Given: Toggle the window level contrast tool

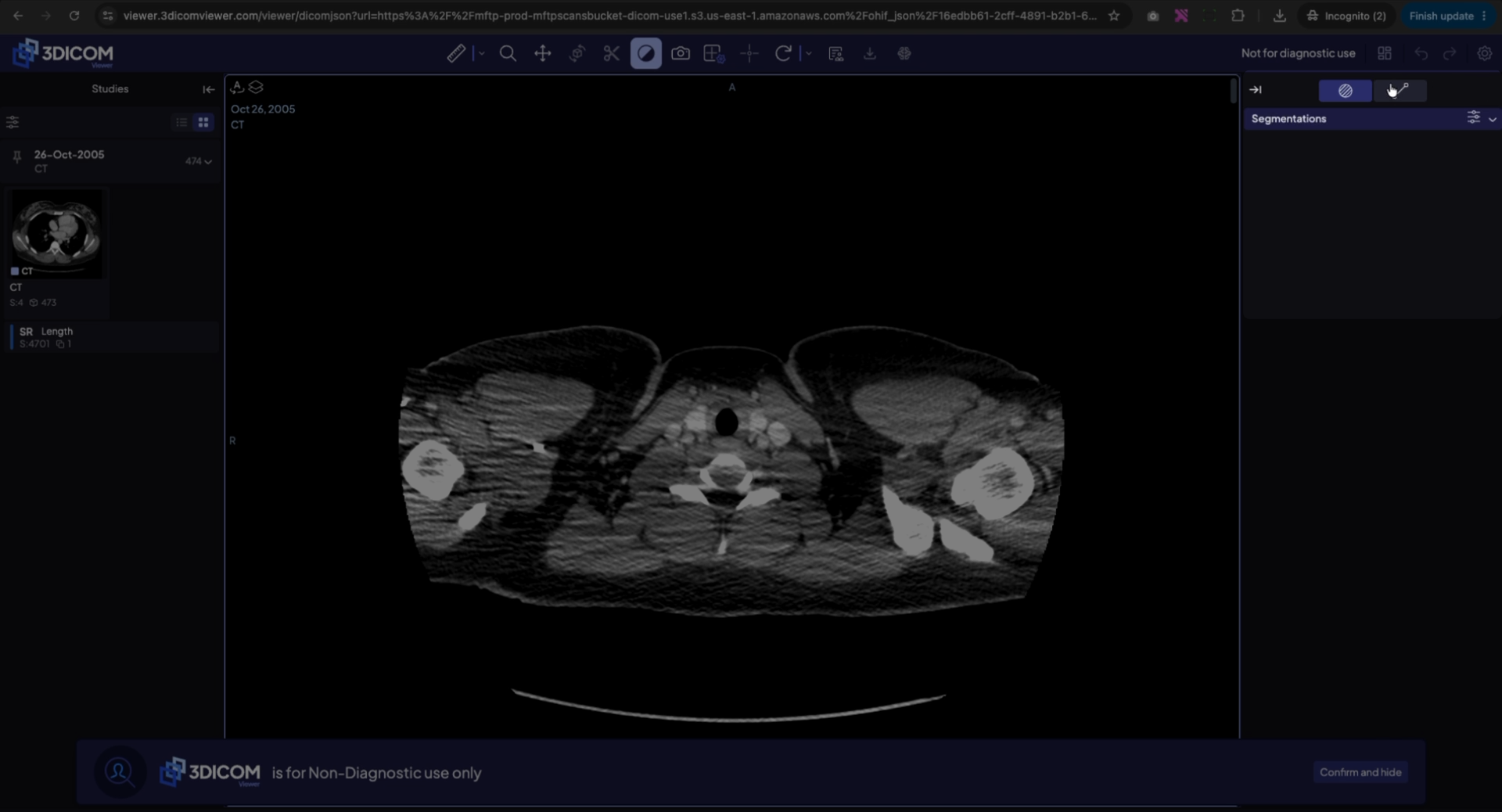Looking at the screenshot, I should 645,53.
